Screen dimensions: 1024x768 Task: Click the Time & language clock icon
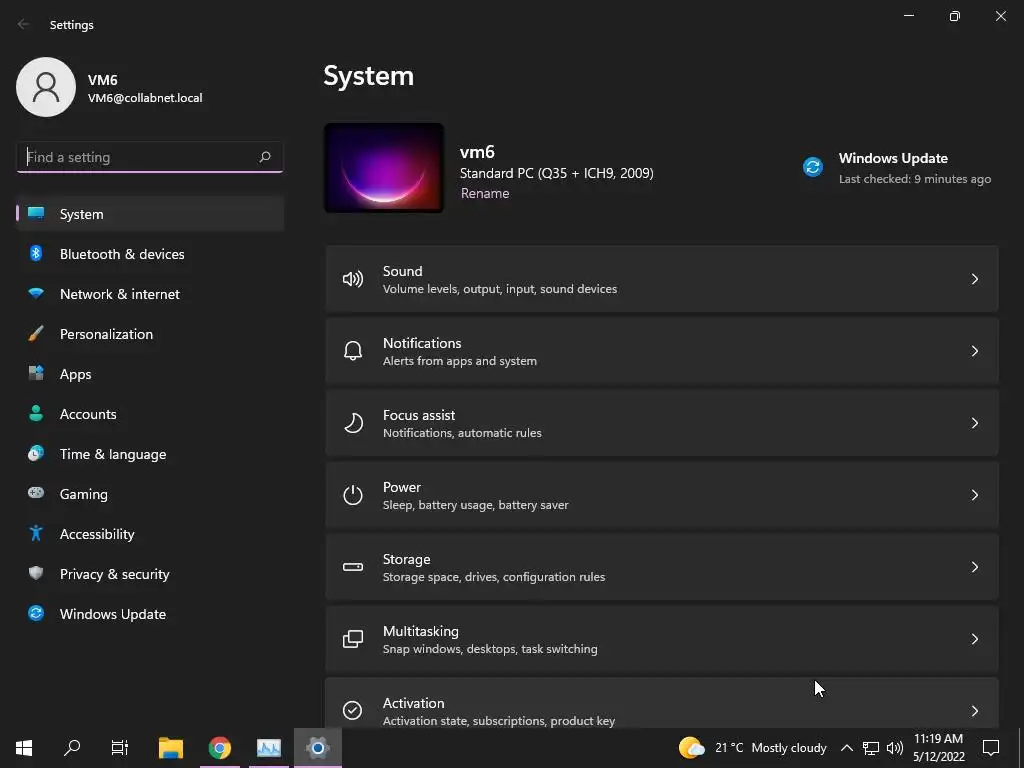click(36, 453)
